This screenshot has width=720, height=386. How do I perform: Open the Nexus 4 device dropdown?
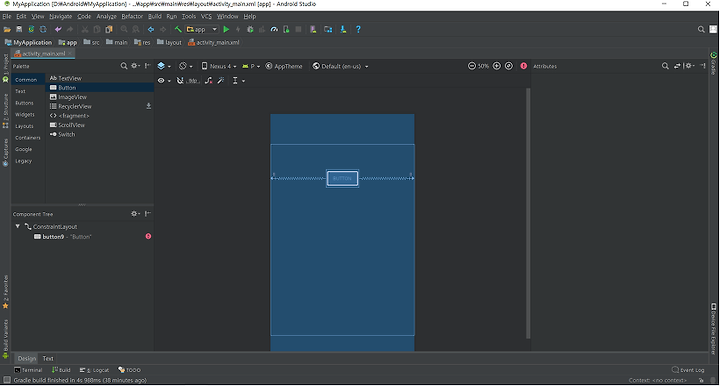(219, 66)
